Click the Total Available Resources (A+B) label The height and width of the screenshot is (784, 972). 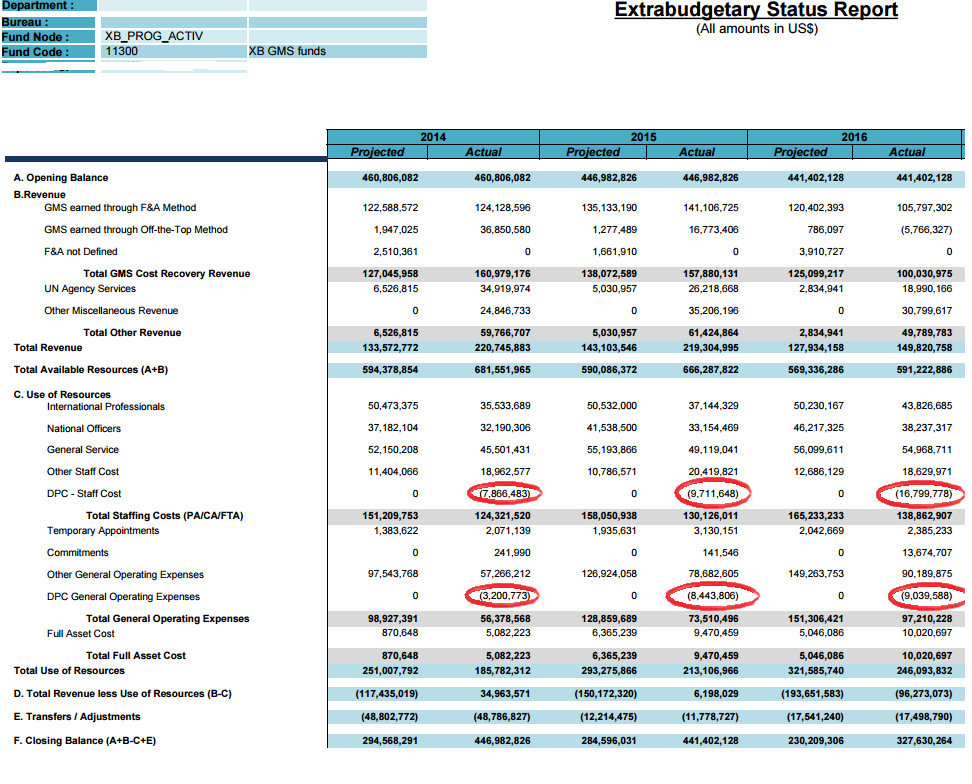pos(91,370)
